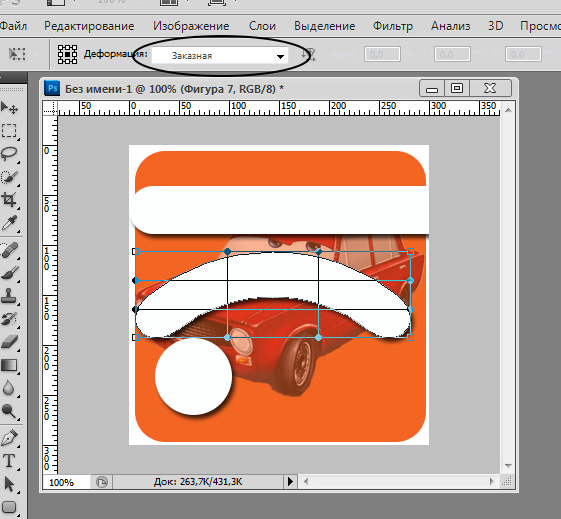Select the Path Selection tool

[x=9, y=484]
